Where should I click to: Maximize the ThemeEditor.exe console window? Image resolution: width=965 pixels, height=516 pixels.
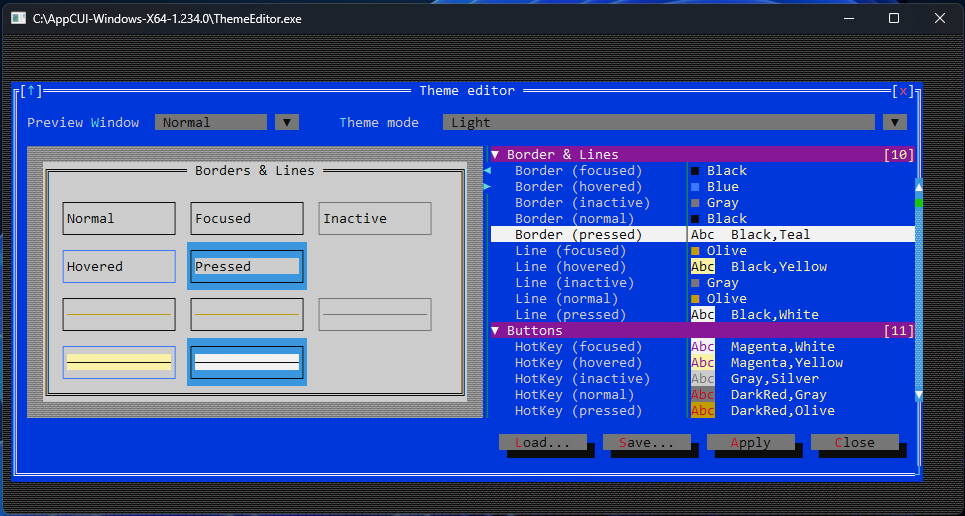coord(894,18)
